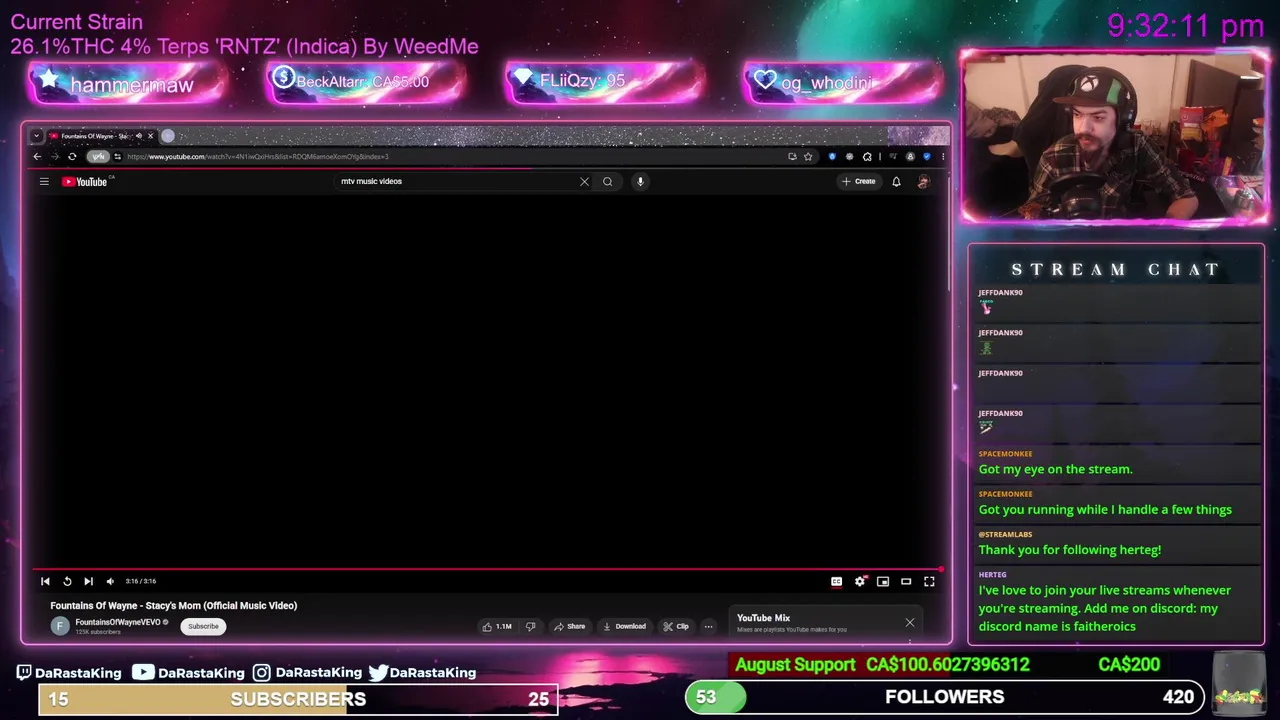1280x720 pixels.
Task: Go to the YouTube home logo
Action: tap(85, 181)
